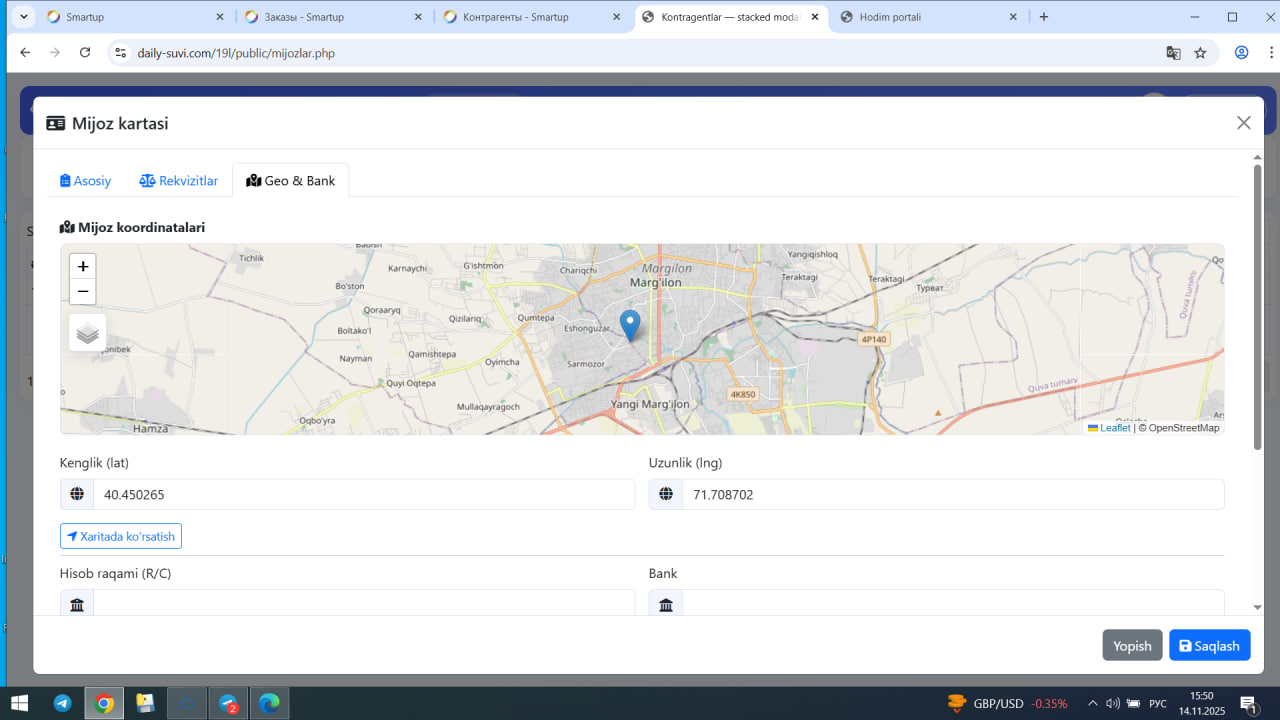The height and width of the screenshot is (720, 1280).
Task: Click the Yopish button
Action: (1132, 646)
